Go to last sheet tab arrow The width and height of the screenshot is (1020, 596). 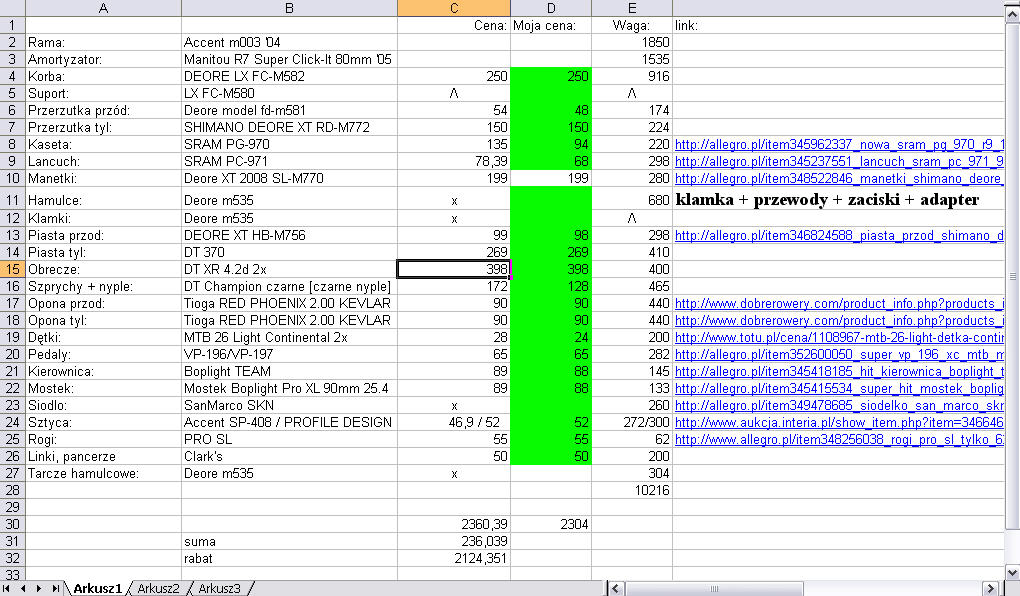55,588
